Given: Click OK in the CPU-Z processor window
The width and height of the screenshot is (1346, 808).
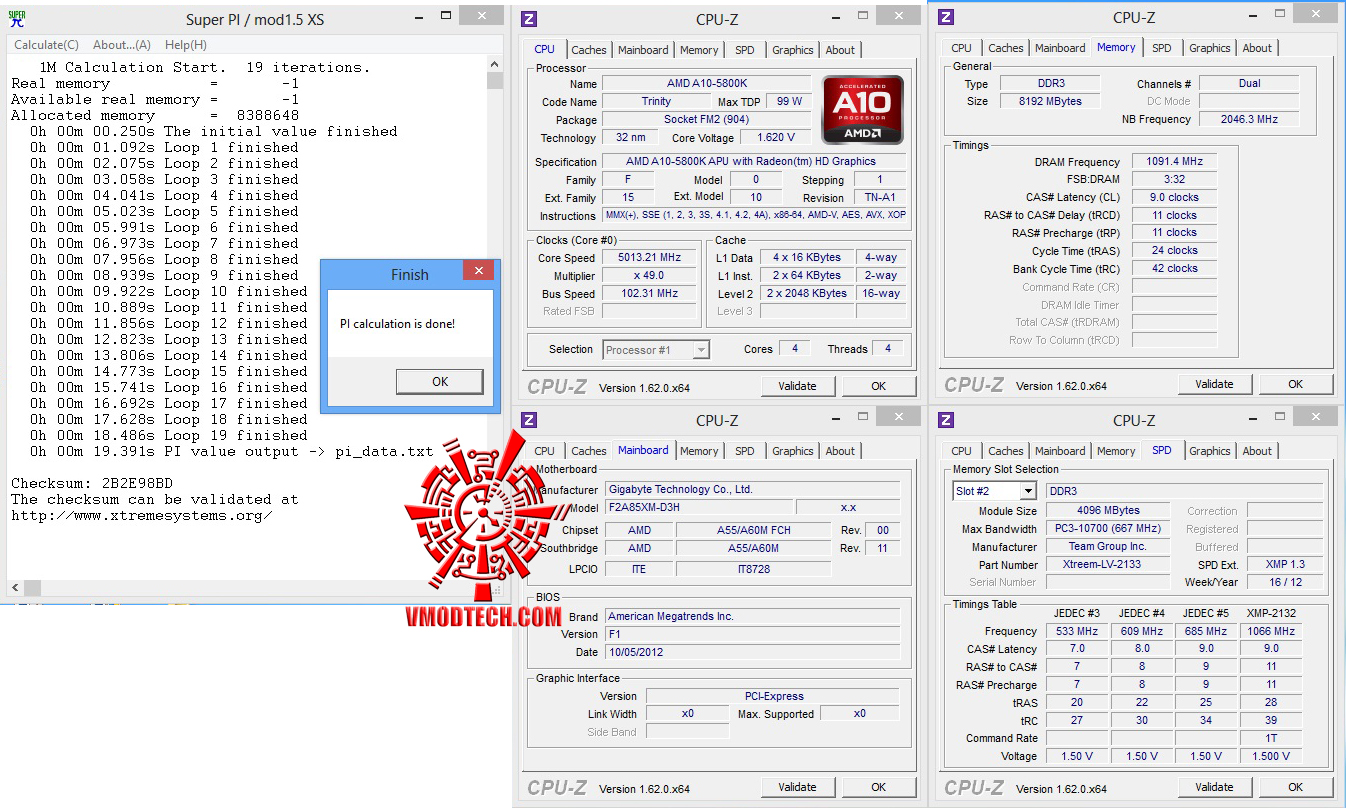Looking at the screenshot, I should tap(878, 386).
